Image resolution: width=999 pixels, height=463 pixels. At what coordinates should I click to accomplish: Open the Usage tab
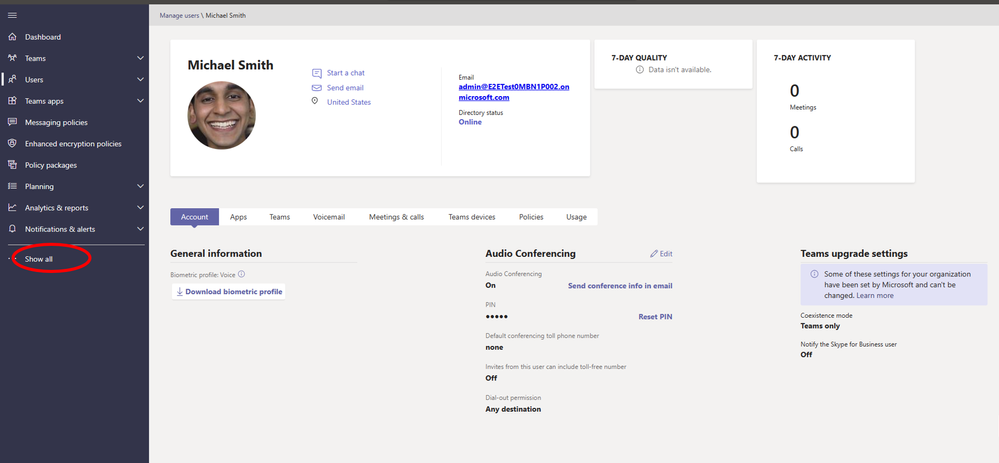coord(577,217)
